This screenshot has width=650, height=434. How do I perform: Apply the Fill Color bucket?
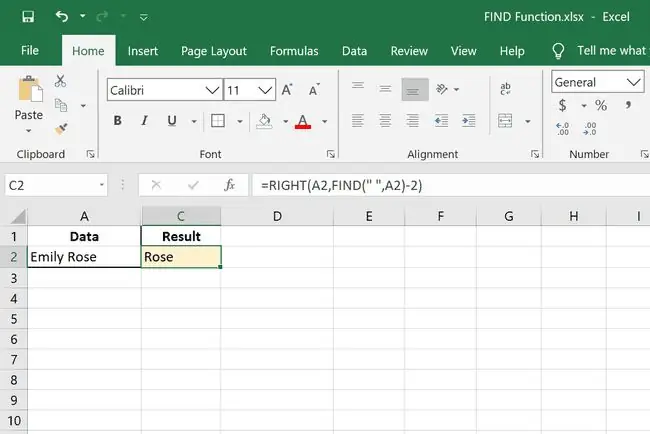coord(264,121)
